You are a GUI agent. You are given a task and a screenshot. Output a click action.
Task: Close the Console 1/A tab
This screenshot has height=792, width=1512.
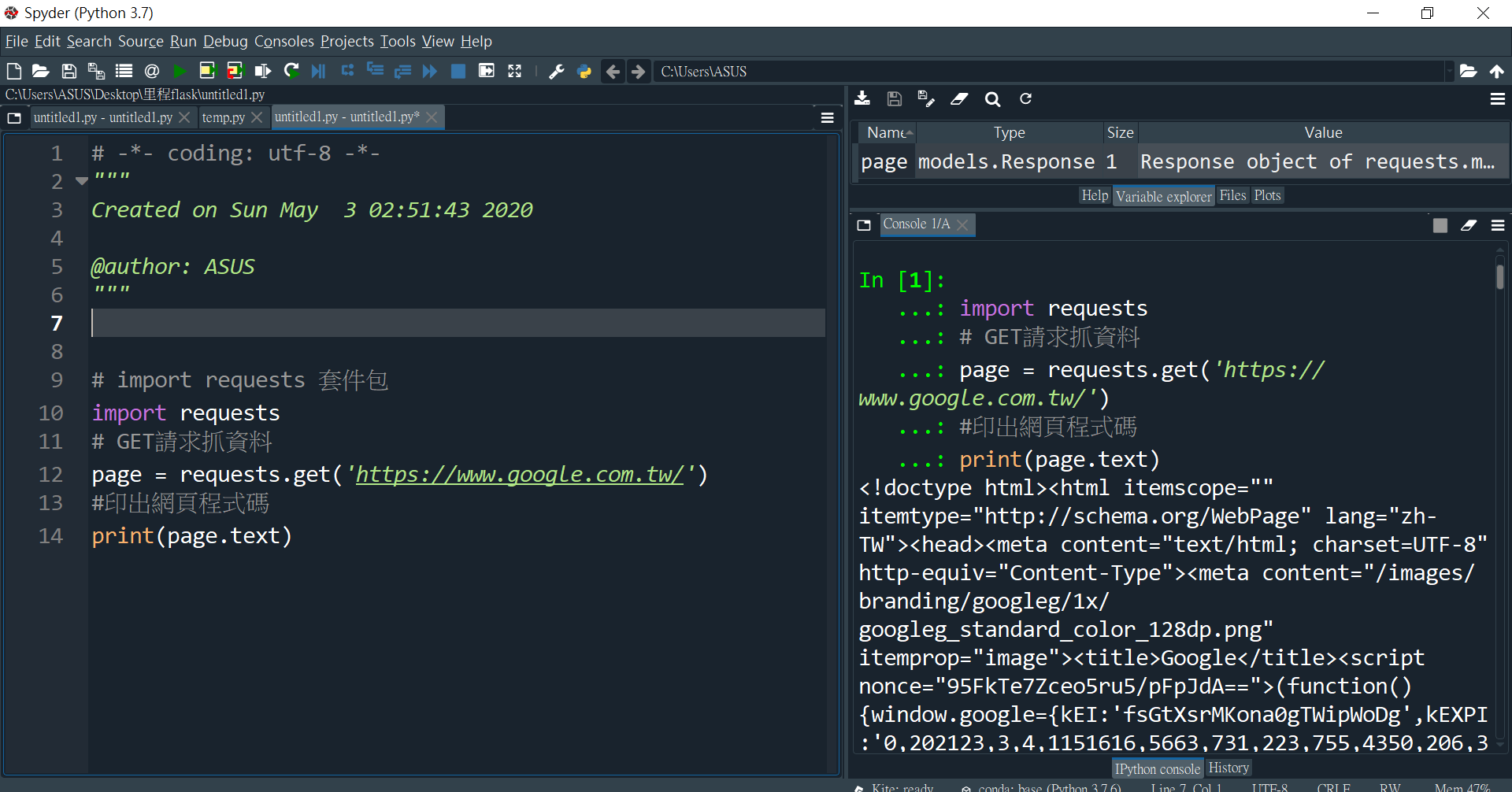(x=962, y=224)
